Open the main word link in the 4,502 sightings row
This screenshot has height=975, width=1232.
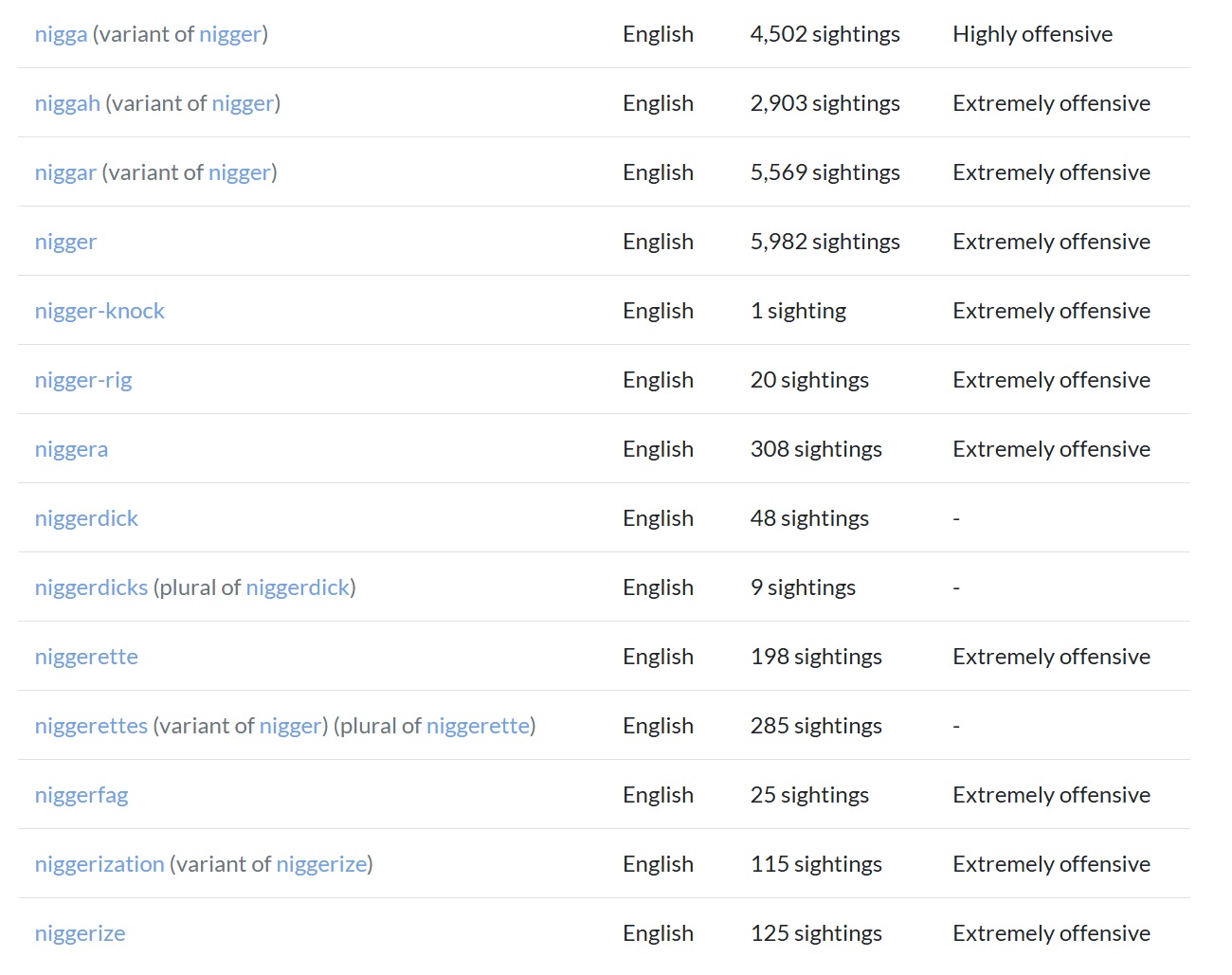click(61, 35)
